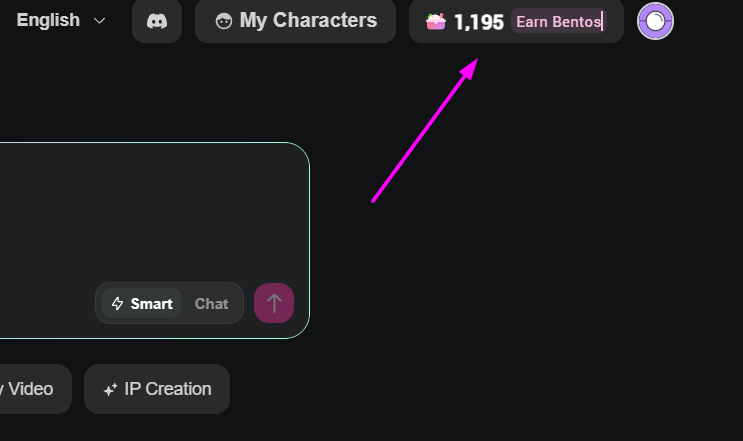Screen dimensions: 743x441
Task: Select the IP Creation option
Action: pyautogui.click(x=157, y=389)
